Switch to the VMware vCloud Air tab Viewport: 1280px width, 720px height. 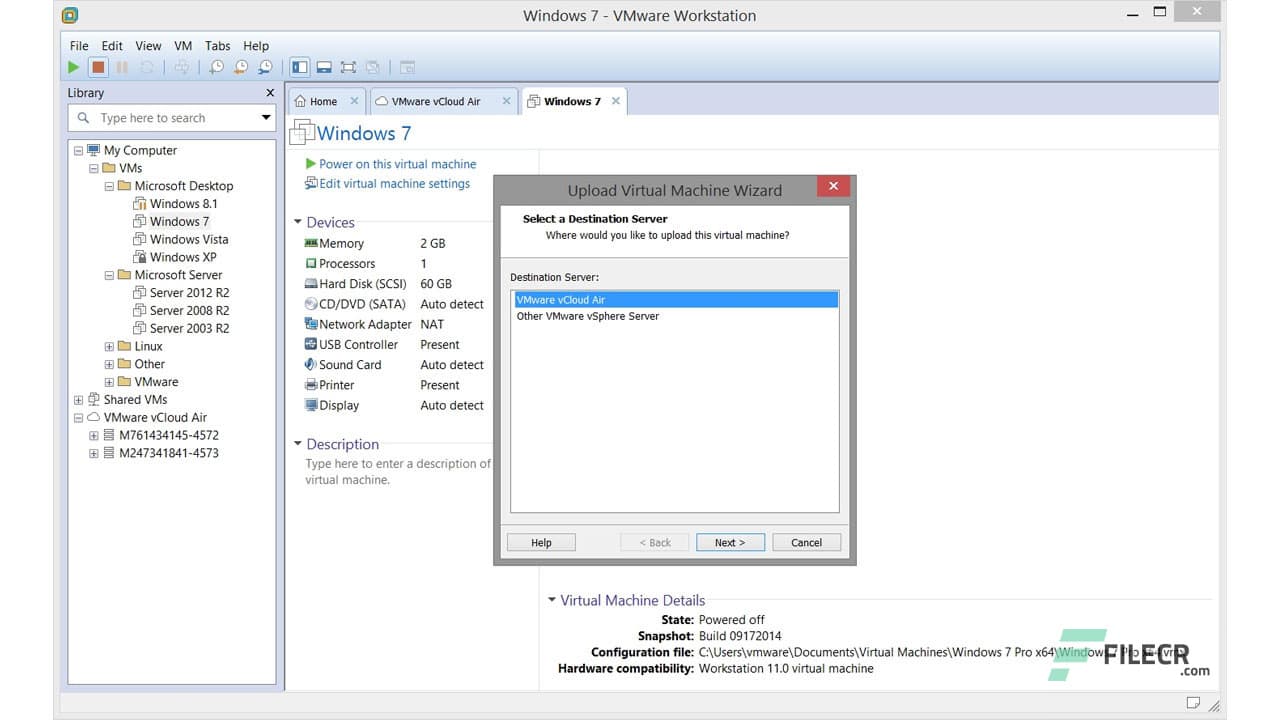(434, 101)
